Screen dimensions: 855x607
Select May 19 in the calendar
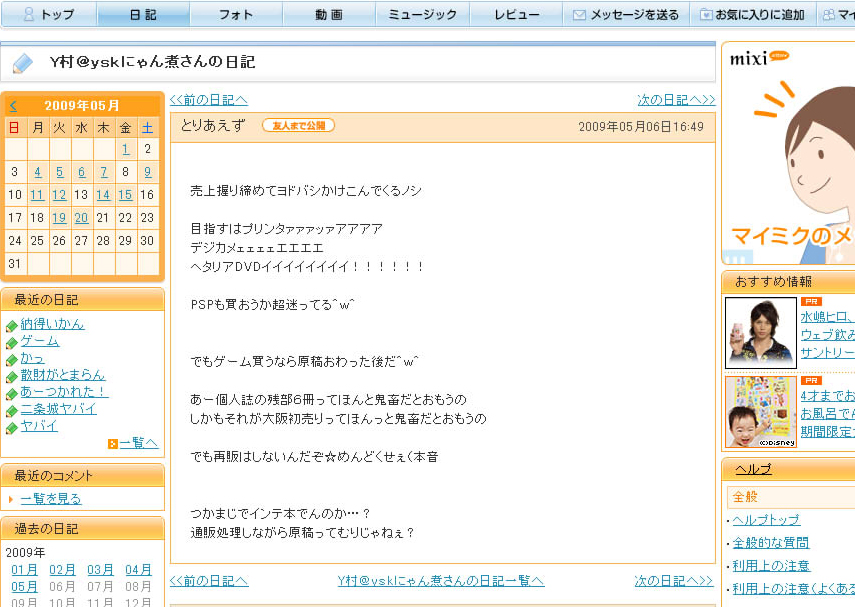(59, 217)
